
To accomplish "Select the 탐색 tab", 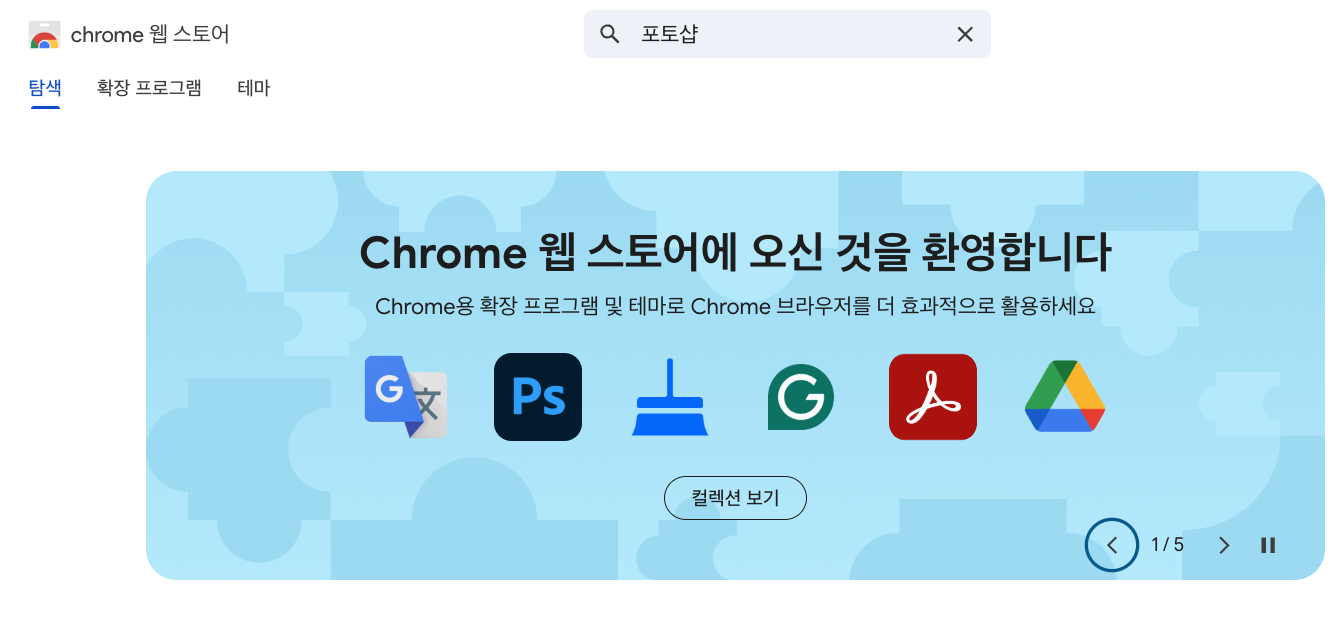I will 45,88.
